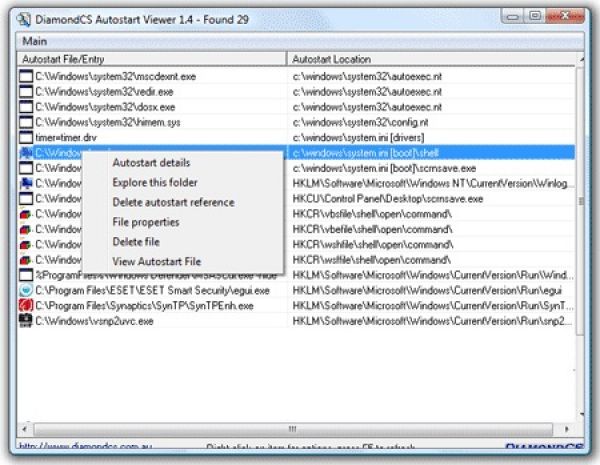Click the mscdexnt.exe row icon

pyautogui.click(x=26, y=76)
